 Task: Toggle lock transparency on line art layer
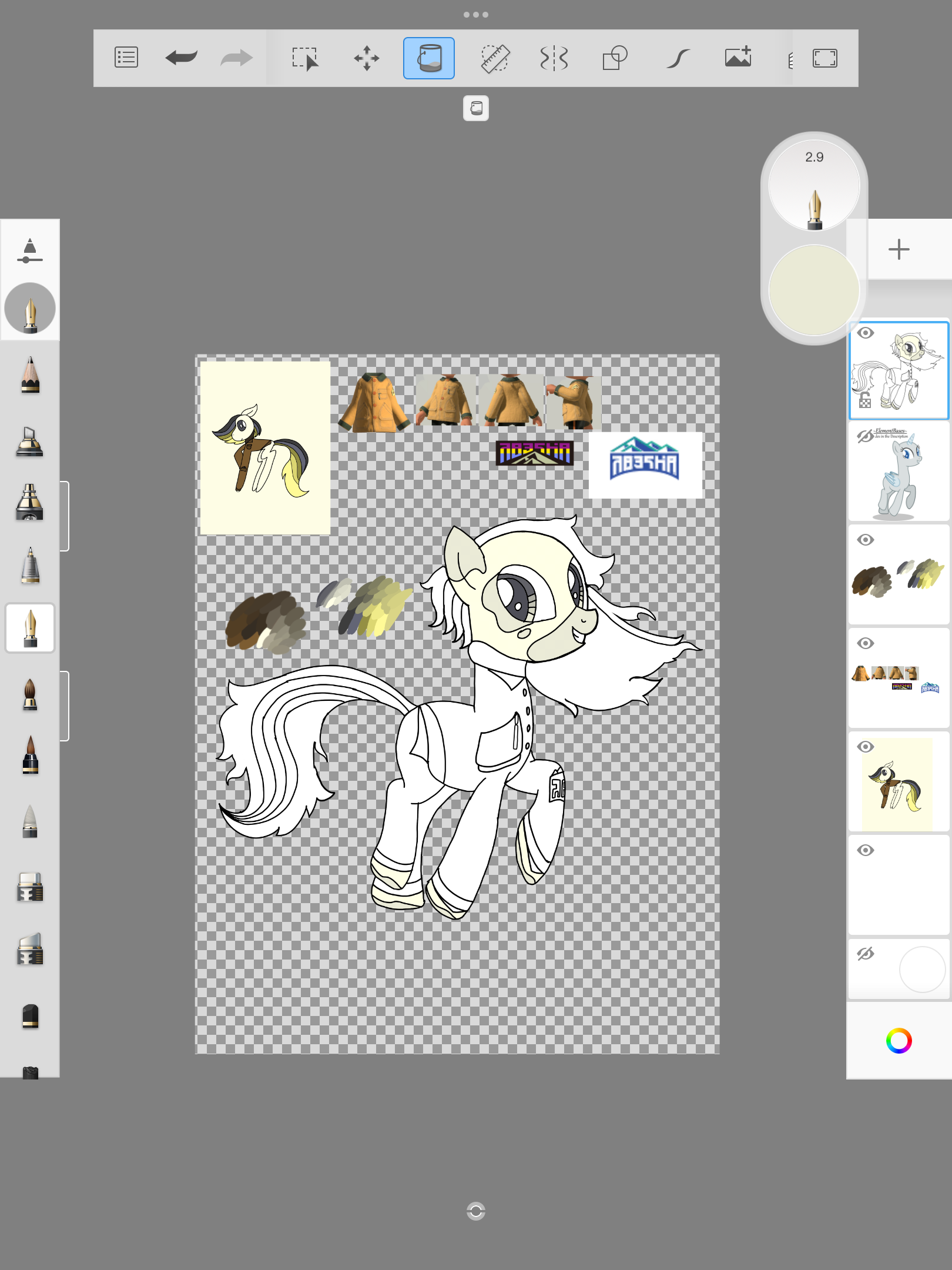click(865, 400)
